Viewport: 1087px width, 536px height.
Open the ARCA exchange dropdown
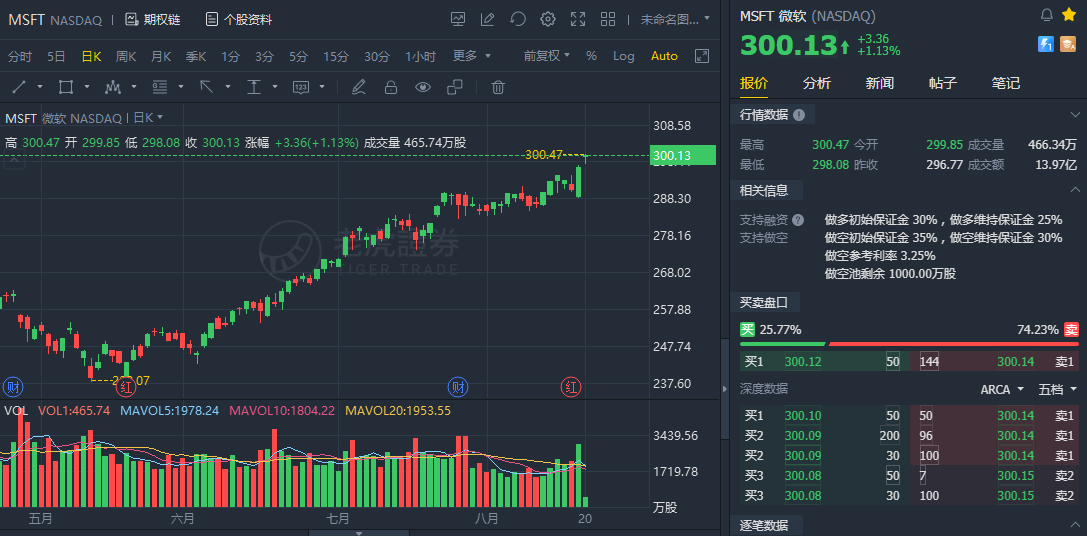(1002, 390)
